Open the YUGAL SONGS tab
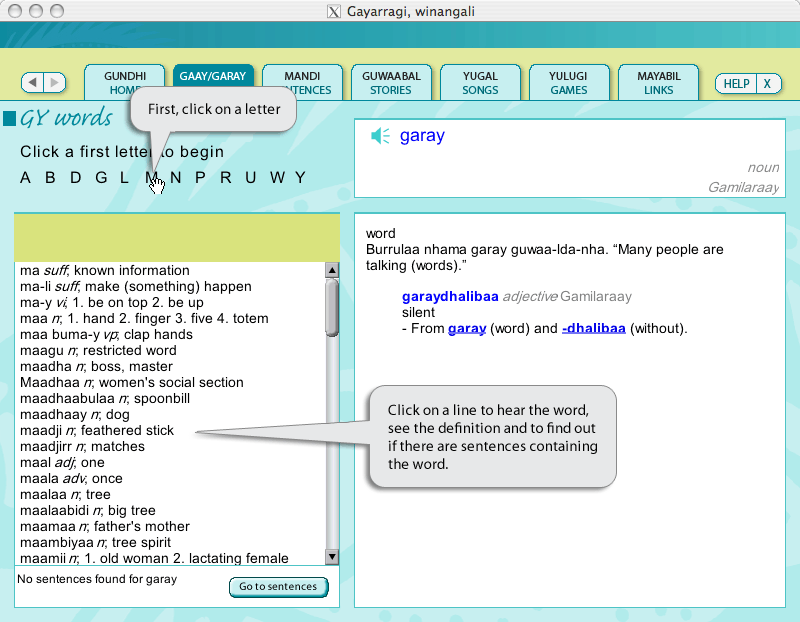 point(480,83)
